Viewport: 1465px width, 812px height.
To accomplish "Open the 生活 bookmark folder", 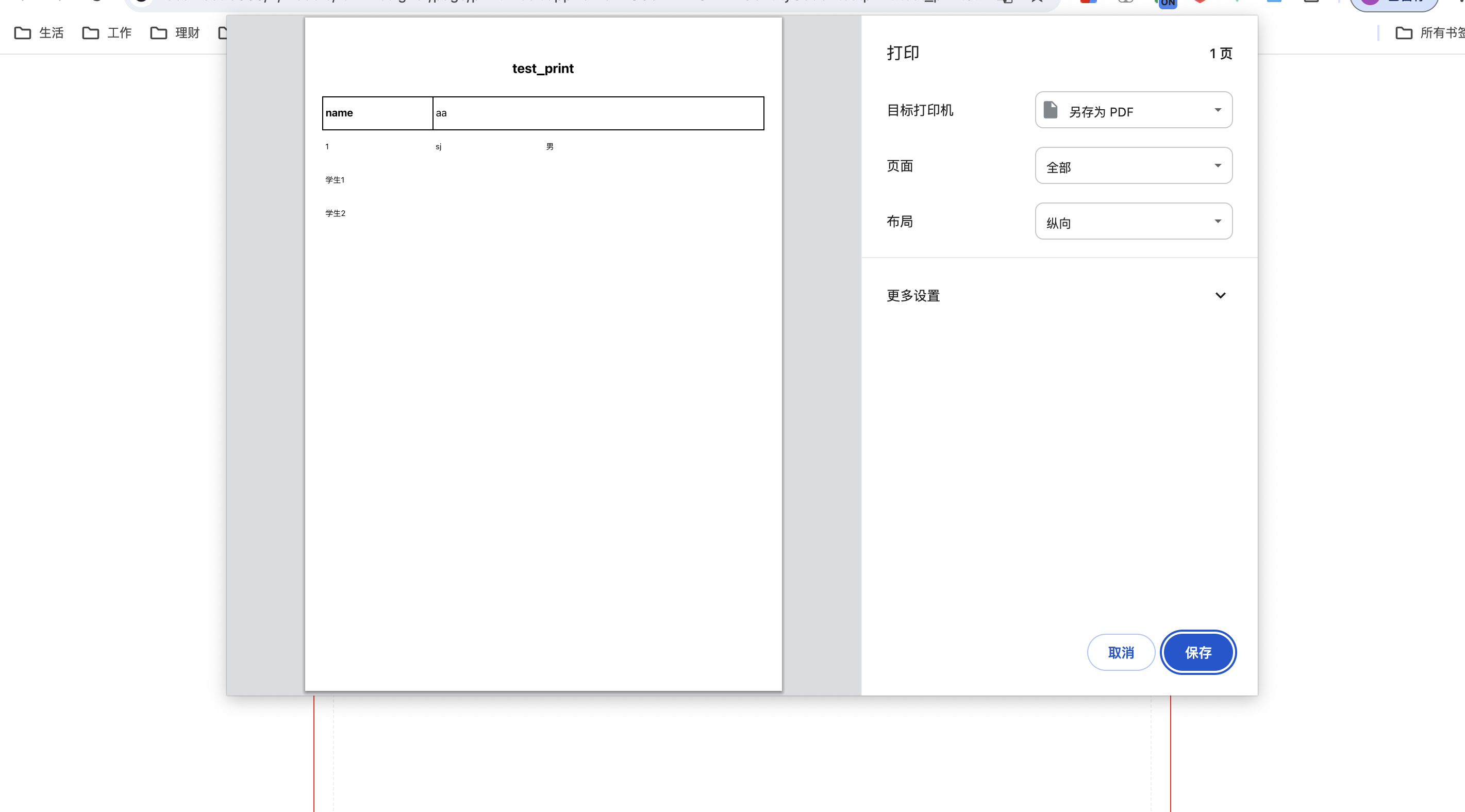I will [x=39, y=33].
